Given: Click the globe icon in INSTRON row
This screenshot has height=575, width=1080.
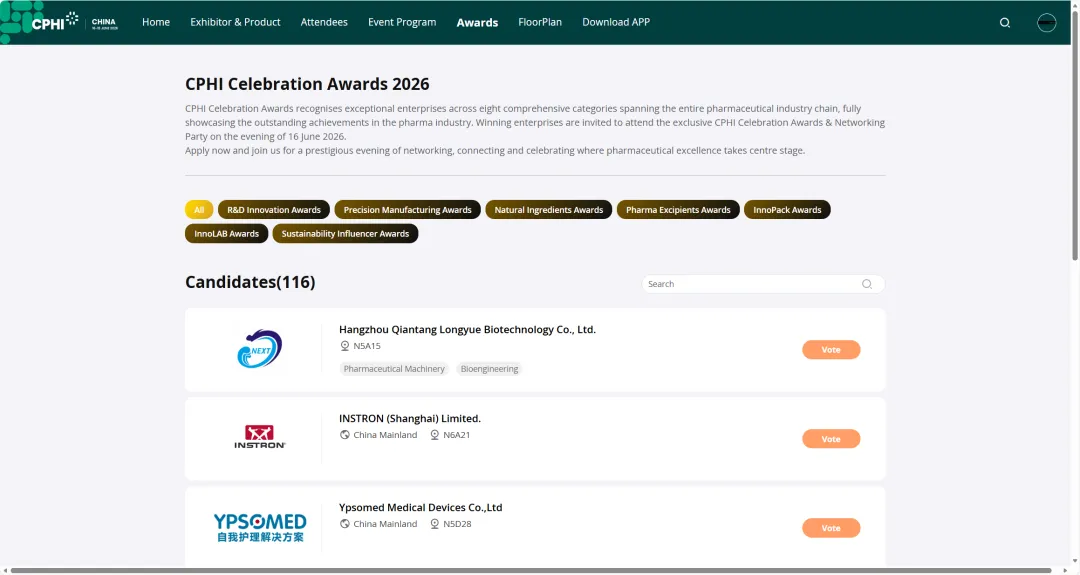Looking at the screenshot, I should click(x=344, y=435).
